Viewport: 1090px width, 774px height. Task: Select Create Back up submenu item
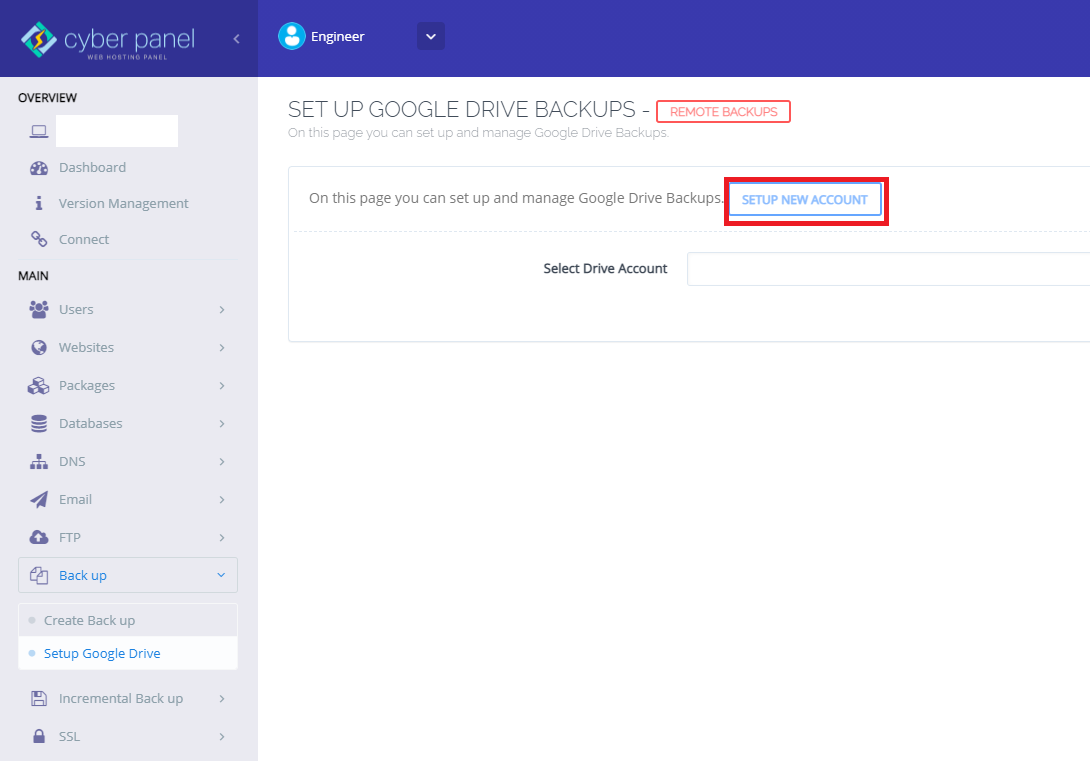tap(128, 620)
